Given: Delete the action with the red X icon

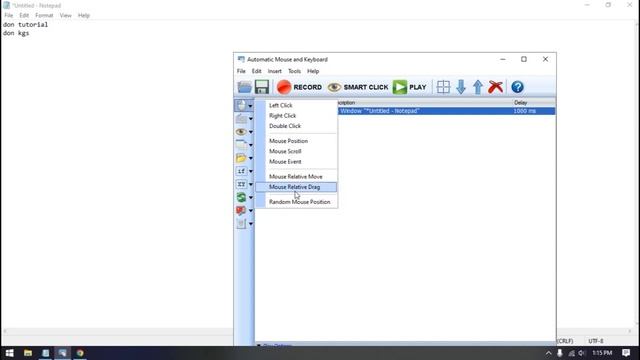Looking at the screenshot, I should (x=496, y=87).
